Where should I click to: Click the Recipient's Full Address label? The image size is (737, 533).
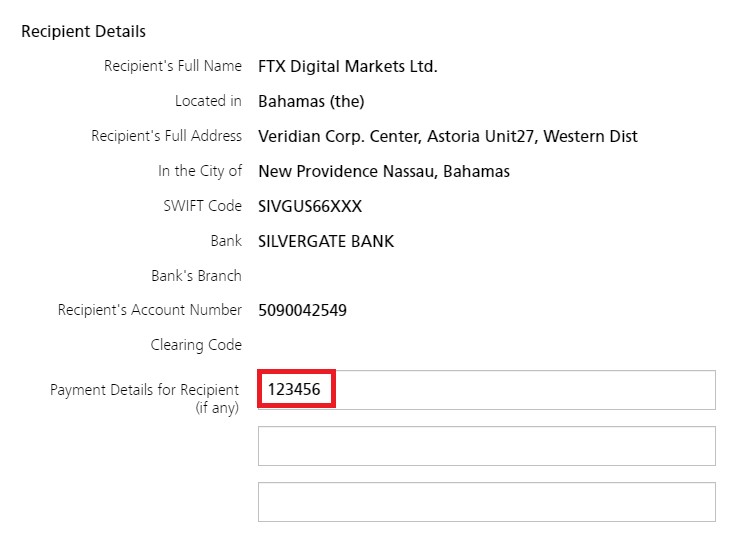pos(166,136)
